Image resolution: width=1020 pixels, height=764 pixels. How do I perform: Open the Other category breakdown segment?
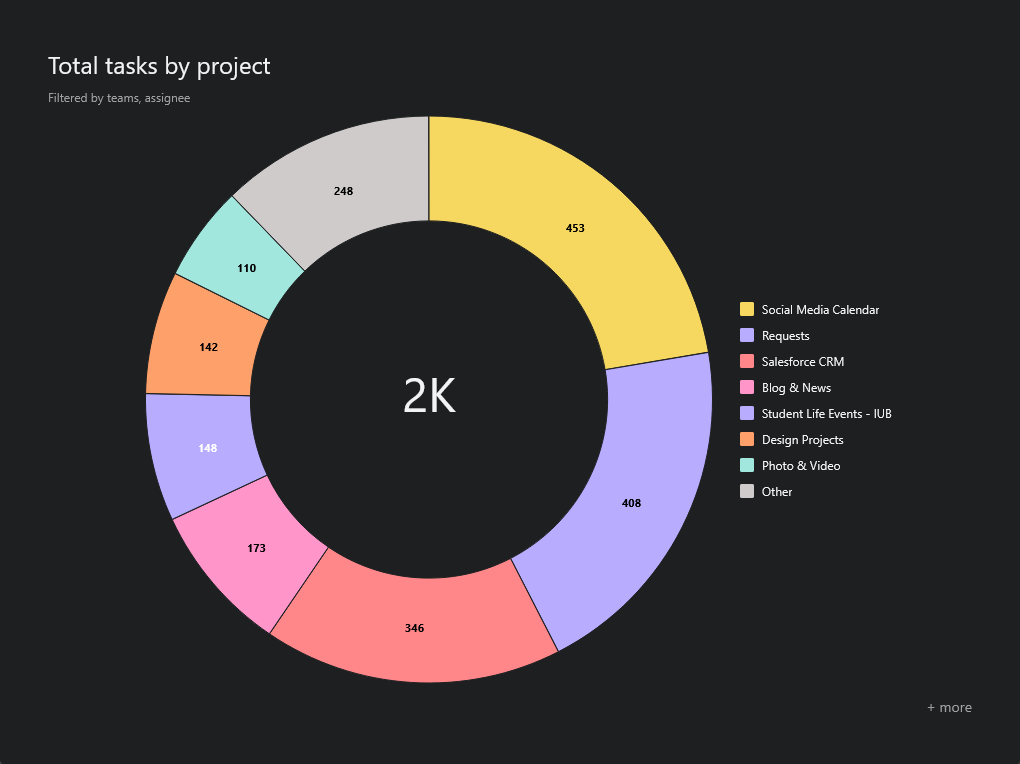tap(342, 190)
